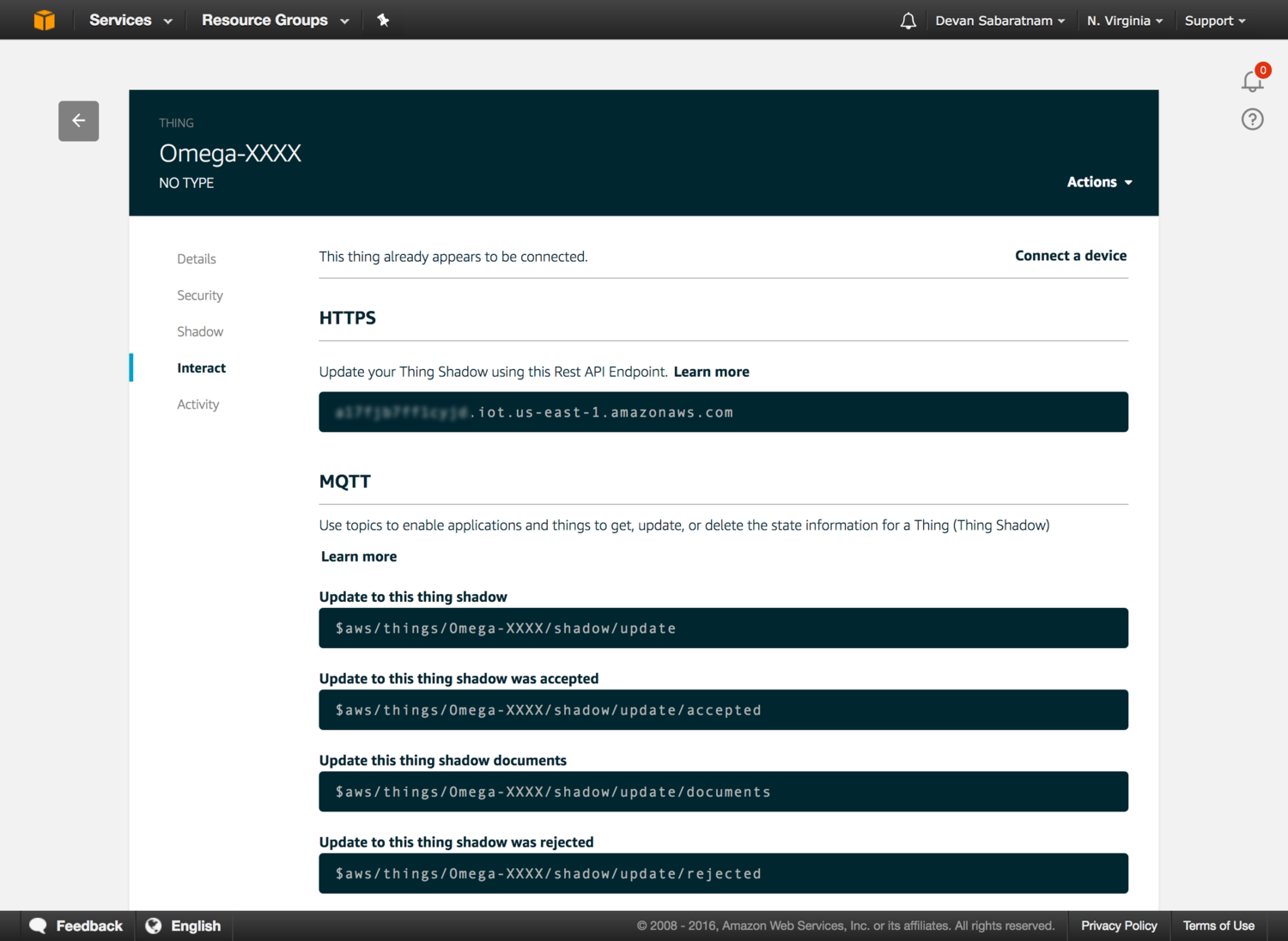
Task: Expand the Services menu
Action: (x=131, y=20)
